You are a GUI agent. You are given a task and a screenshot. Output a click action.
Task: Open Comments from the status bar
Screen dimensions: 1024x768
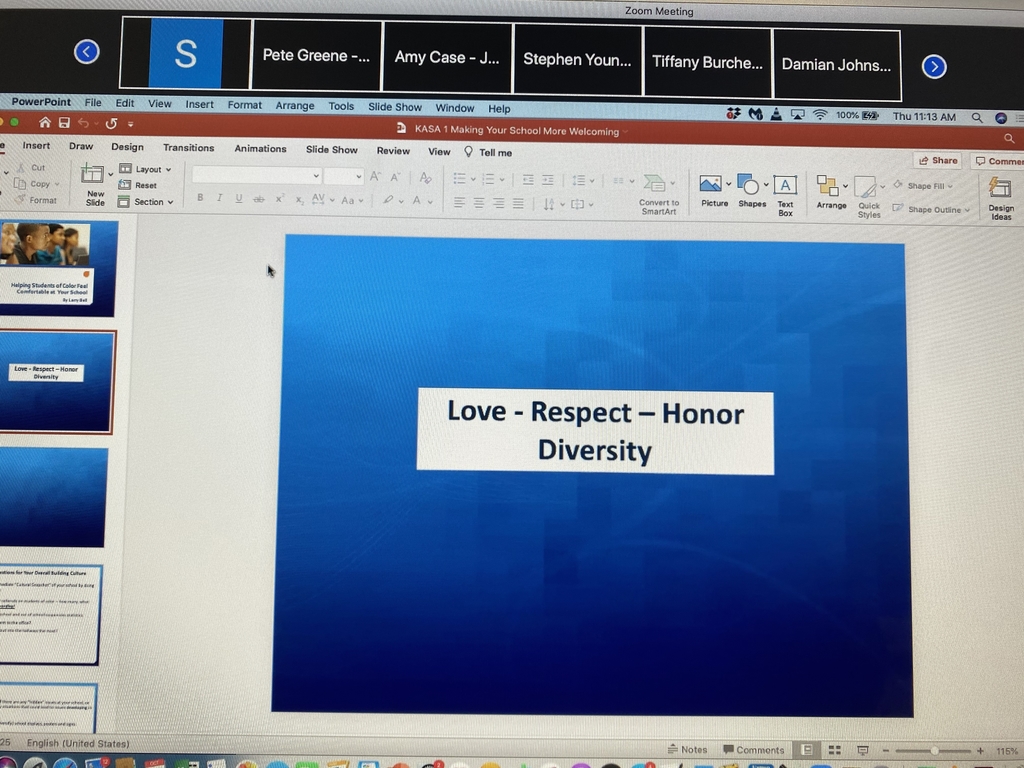point(754,750)
